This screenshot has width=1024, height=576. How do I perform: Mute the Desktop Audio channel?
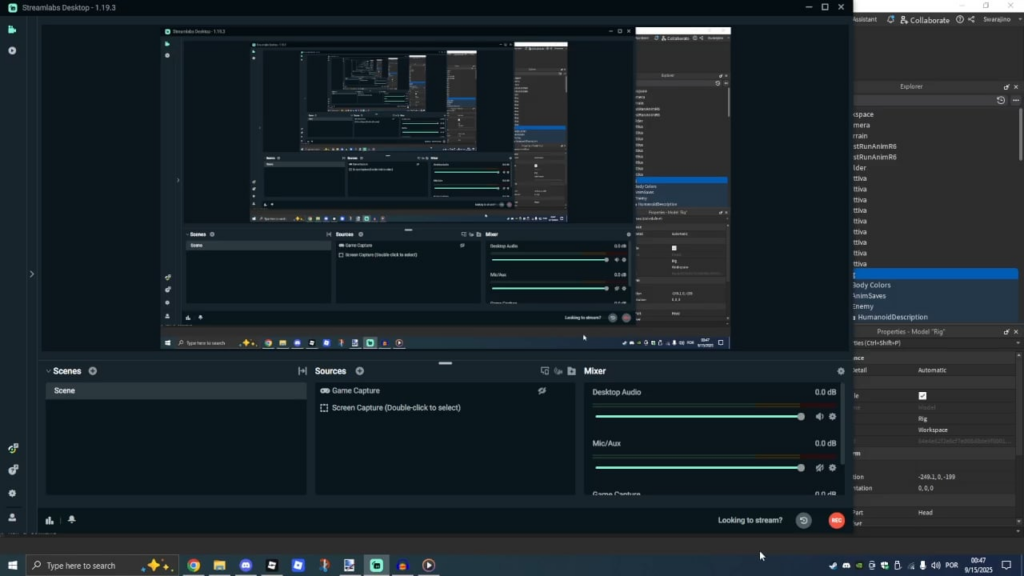[819, 417]
